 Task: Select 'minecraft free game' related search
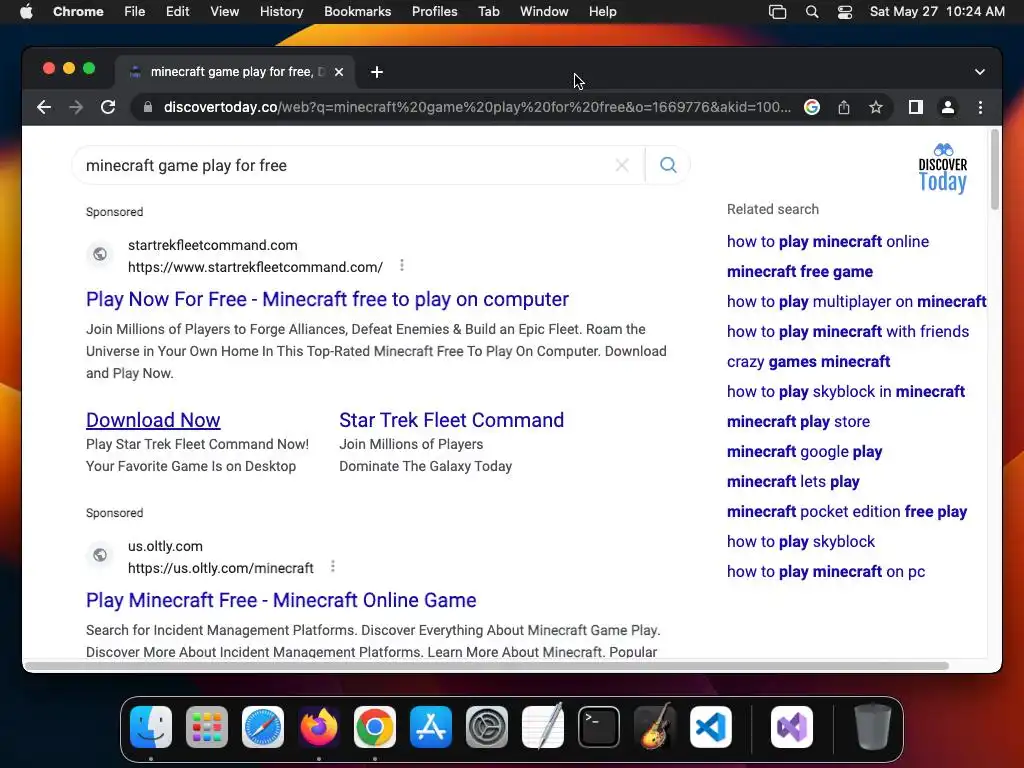799,272
